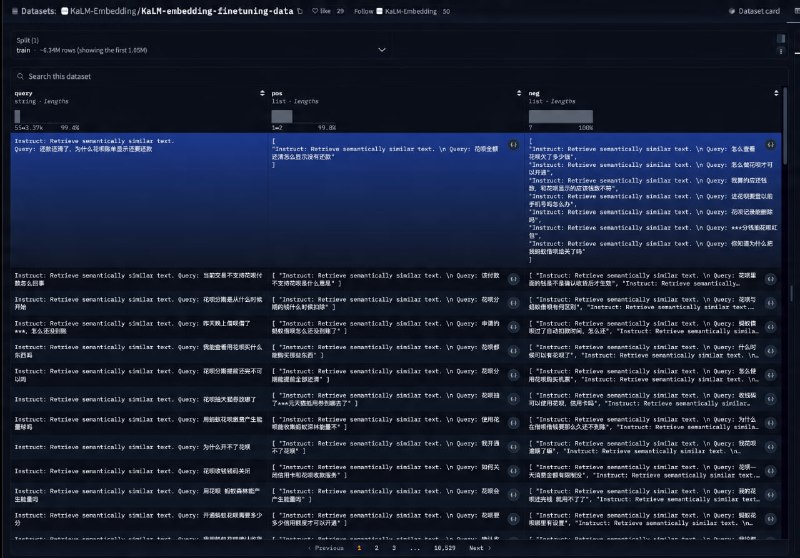Click the train split row count text
The image size is (800, 558).
click(x=93, y=50)
